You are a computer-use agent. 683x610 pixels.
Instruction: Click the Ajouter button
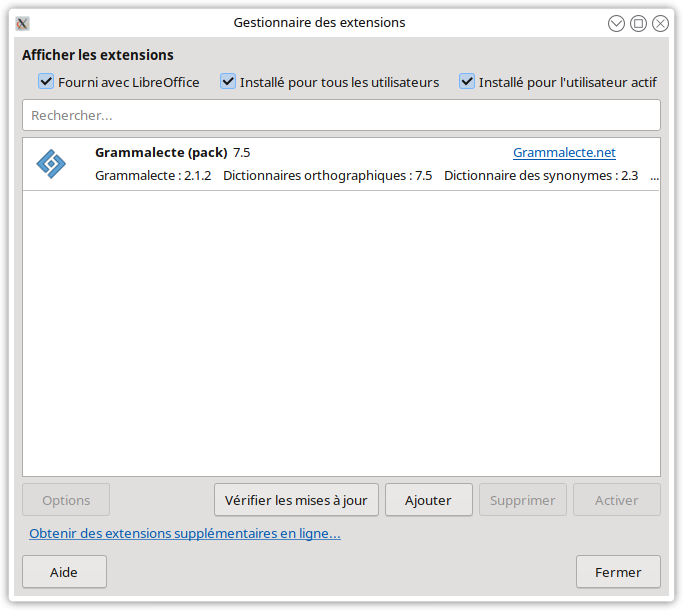(429, 500)
